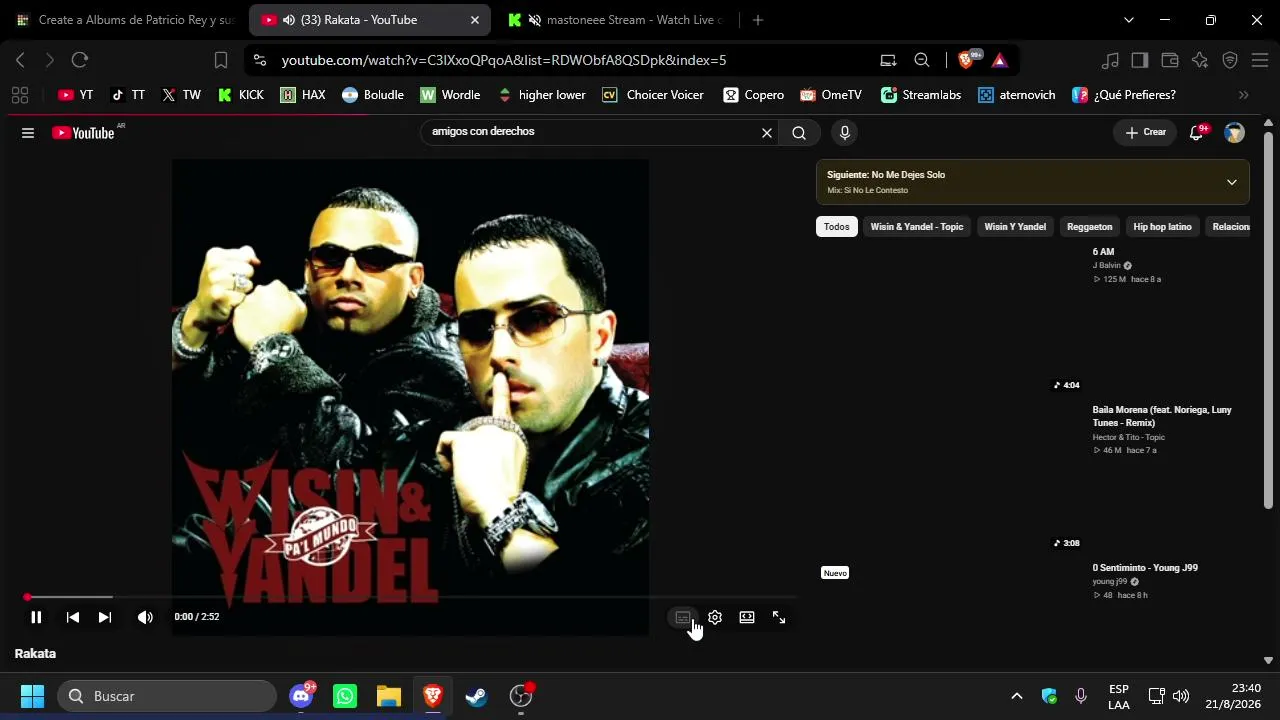Click the video progress bar
Viewport: 1280px width, 720px height.
(x=411, y=597)
